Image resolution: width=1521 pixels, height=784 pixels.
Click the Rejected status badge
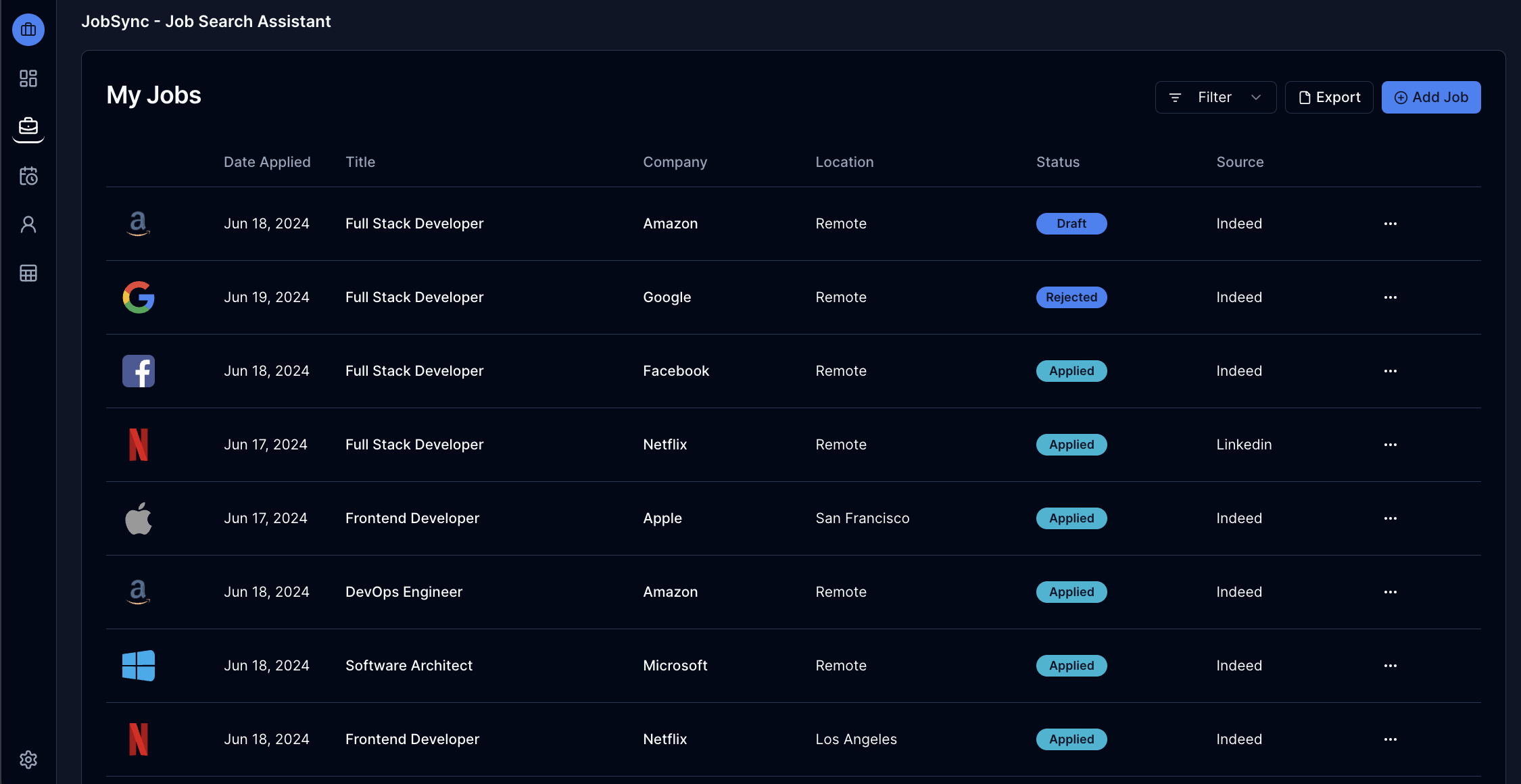1071,297
